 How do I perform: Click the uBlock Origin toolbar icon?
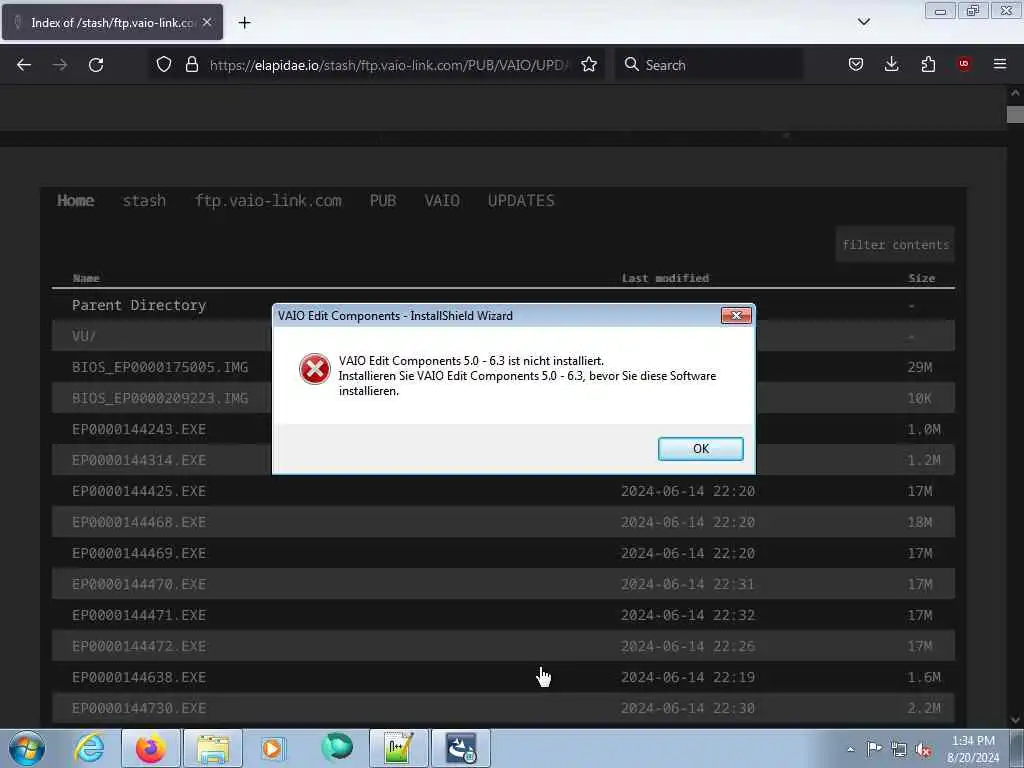pyautogui.click(x=964, y=64)
